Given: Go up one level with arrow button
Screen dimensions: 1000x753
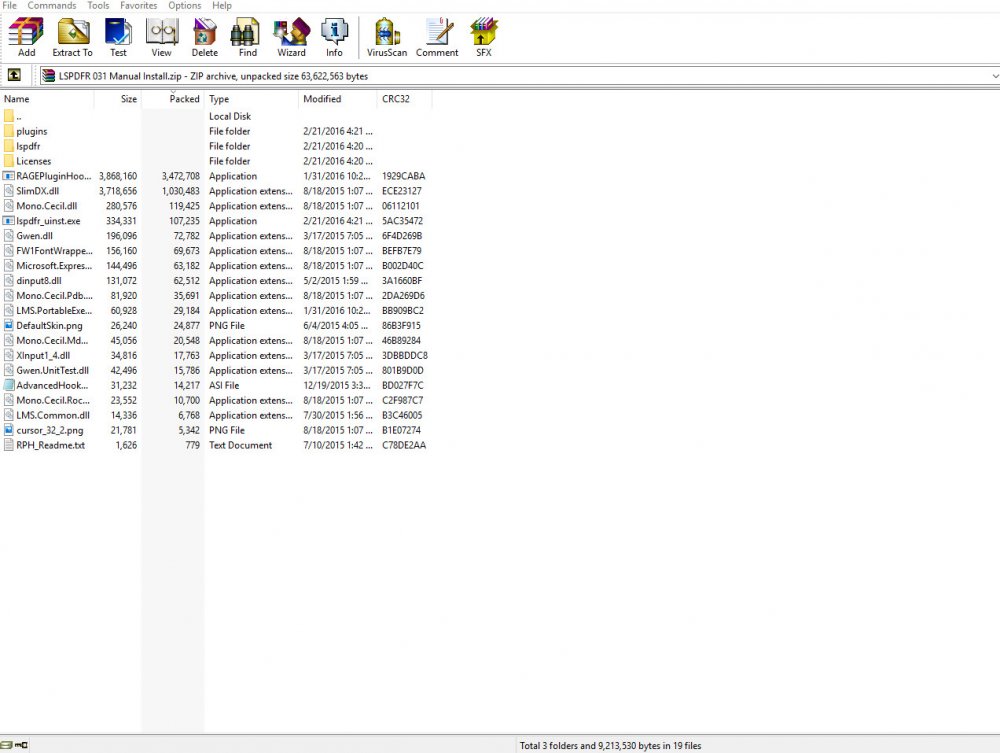Looking at the screenshot, I should (14, 75).
